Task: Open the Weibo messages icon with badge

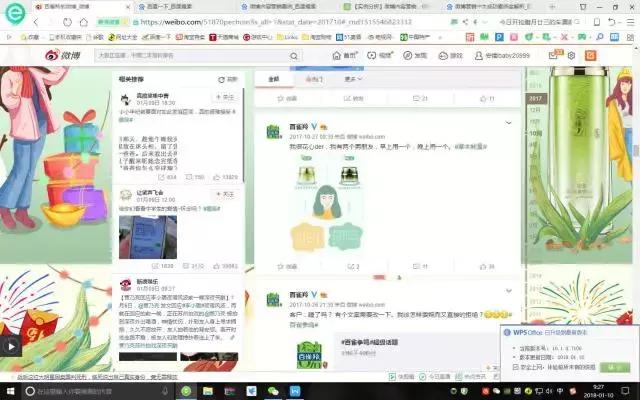Action: coord(554,55)
